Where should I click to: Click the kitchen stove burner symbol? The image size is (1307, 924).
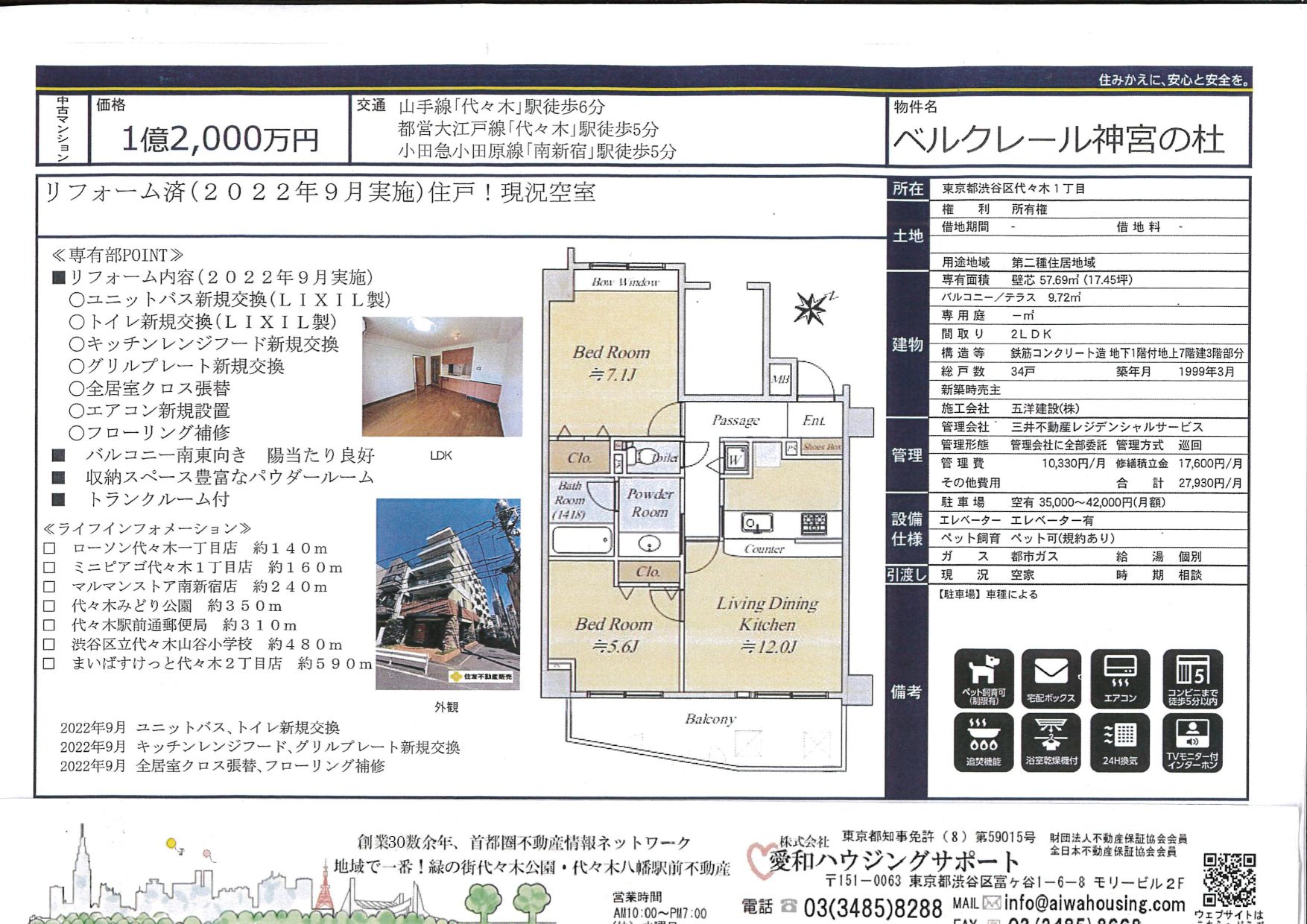813,523
